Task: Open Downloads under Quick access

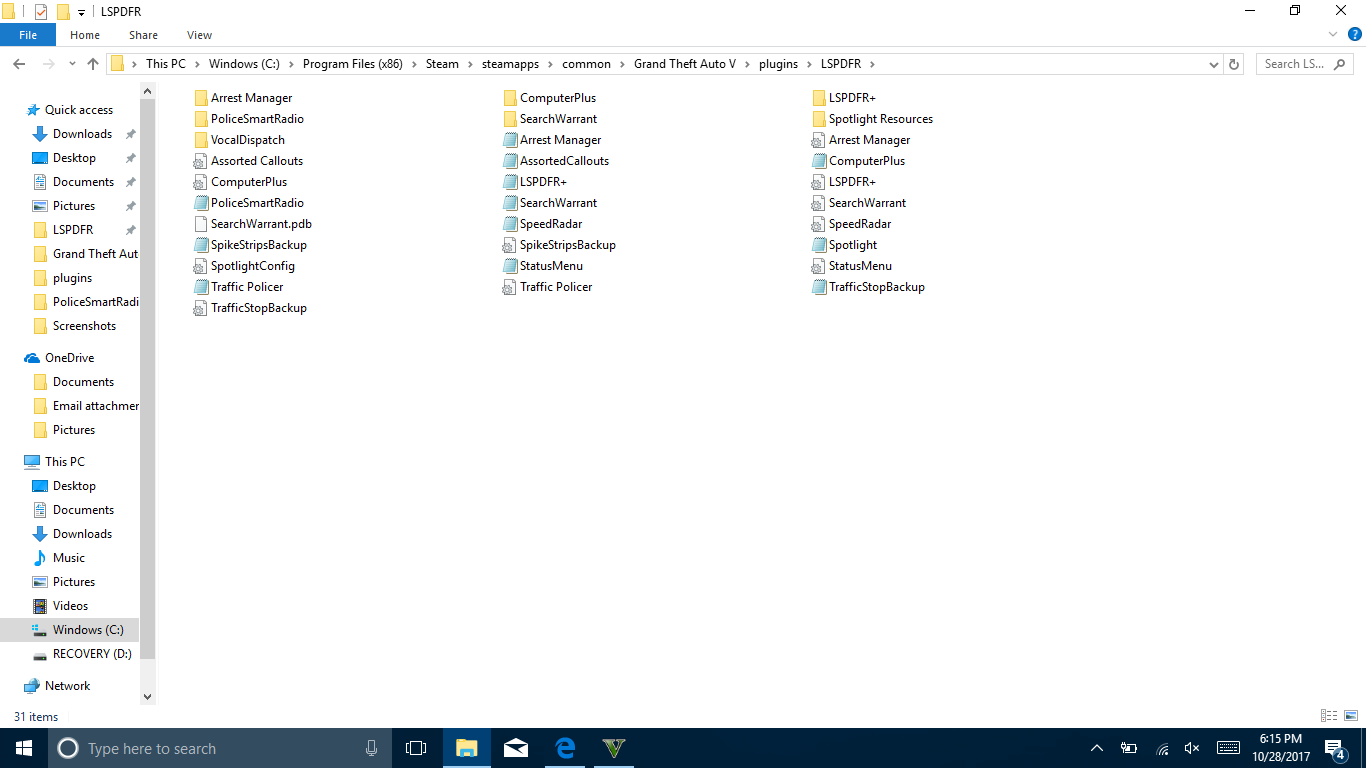Action: click(82, 134)
